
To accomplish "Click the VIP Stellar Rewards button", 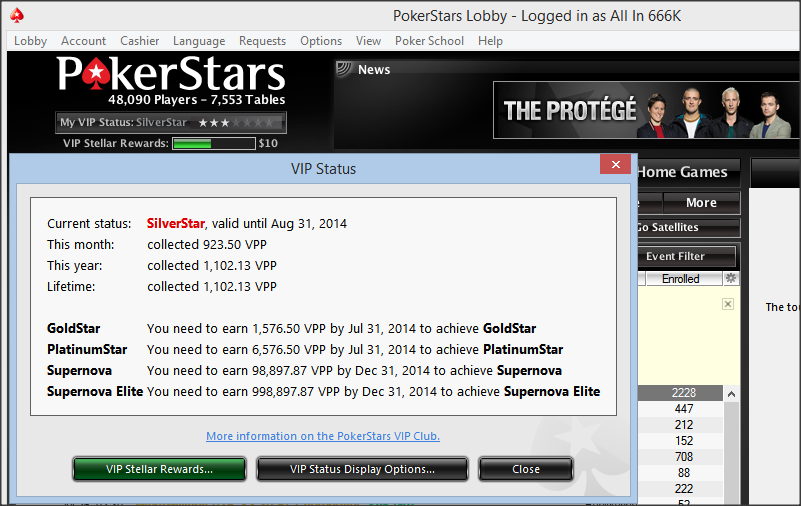I will click(x=159, y=469).
